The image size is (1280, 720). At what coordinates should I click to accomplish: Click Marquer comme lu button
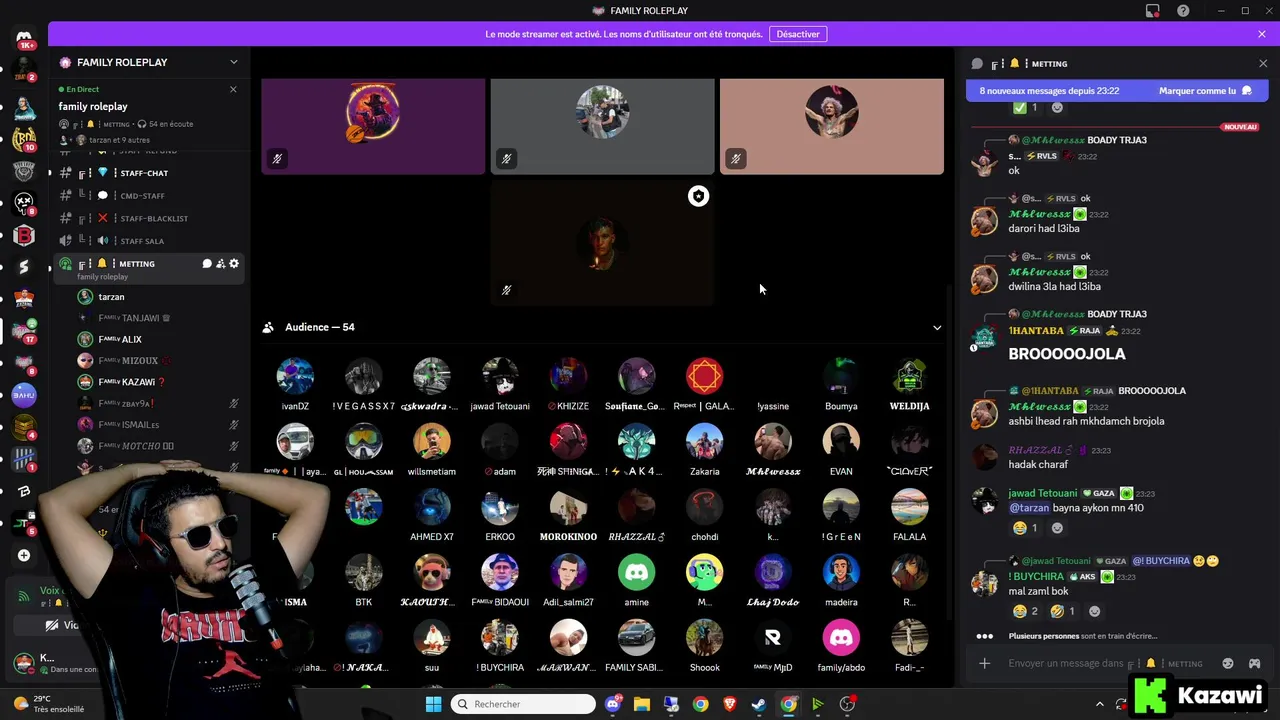point(1205,91)
